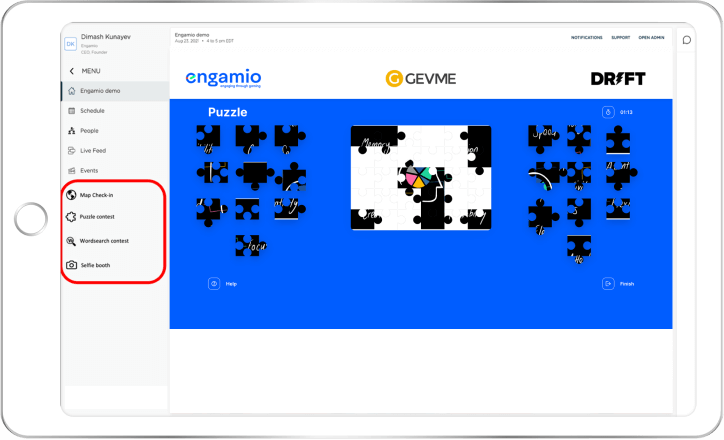Click the Puzzle contest piece icon

71,216
